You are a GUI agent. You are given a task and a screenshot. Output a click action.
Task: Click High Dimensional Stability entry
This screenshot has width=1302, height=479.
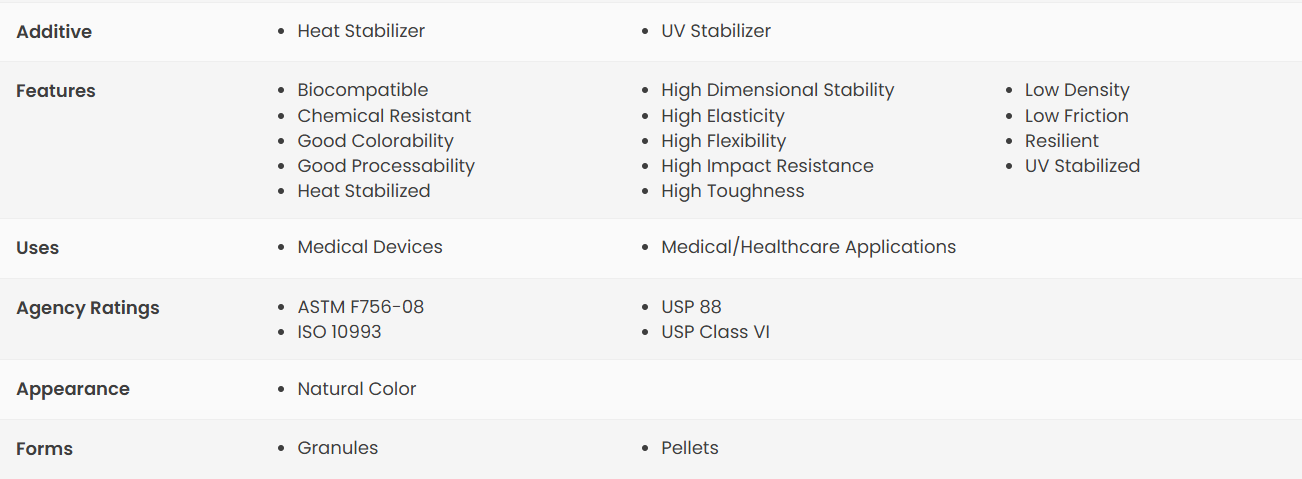pos(778,90)
